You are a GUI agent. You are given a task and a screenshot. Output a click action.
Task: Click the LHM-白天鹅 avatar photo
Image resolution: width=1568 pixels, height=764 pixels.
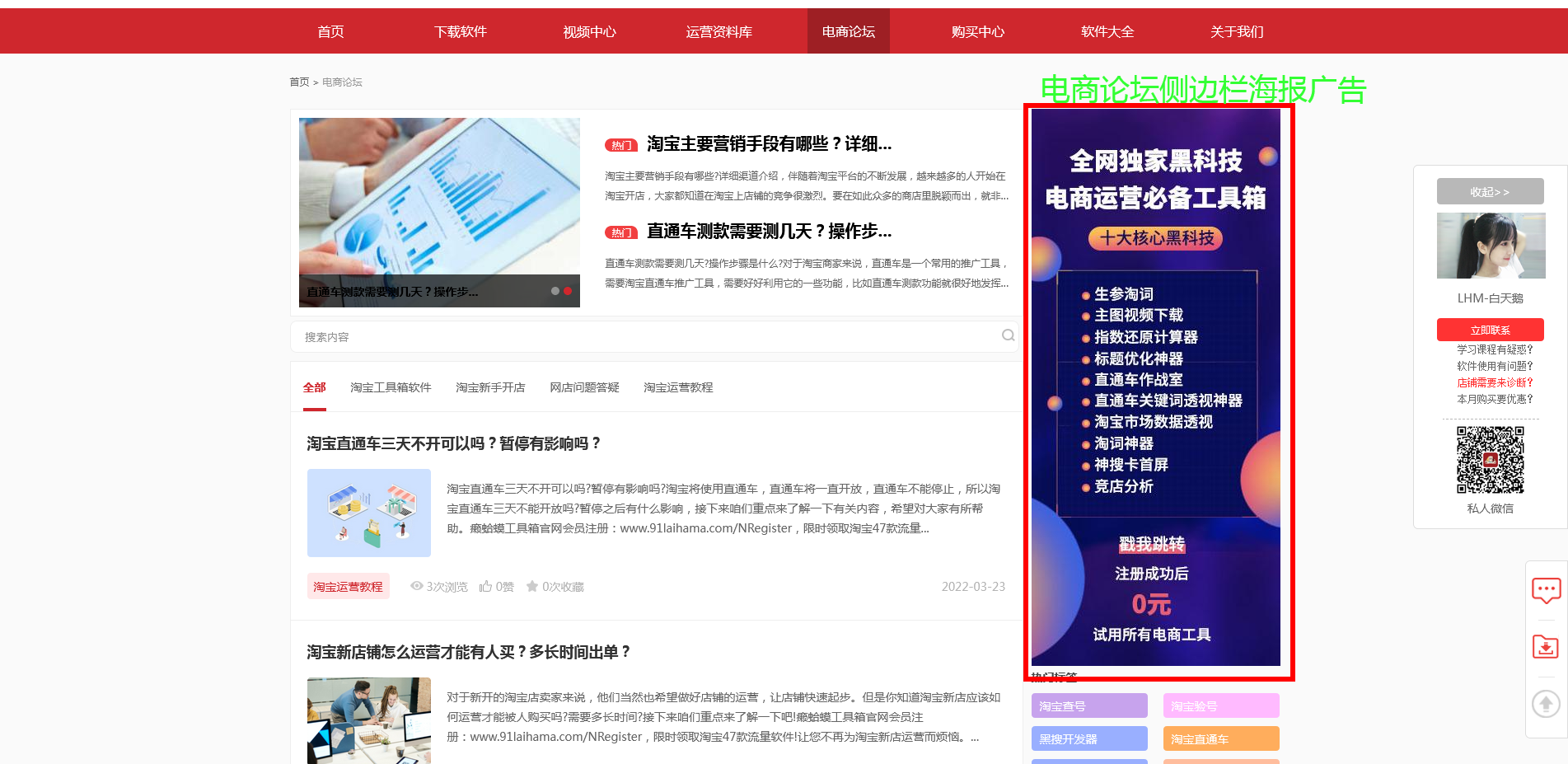1490,246
